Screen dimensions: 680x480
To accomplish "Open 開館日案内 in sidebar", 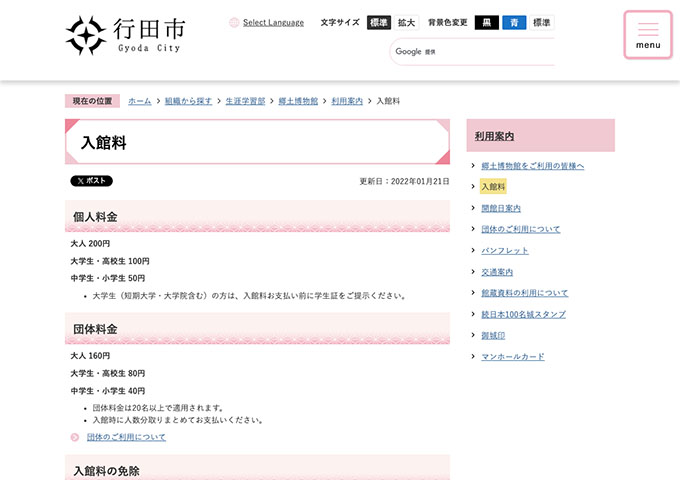I will coord(501,208).
